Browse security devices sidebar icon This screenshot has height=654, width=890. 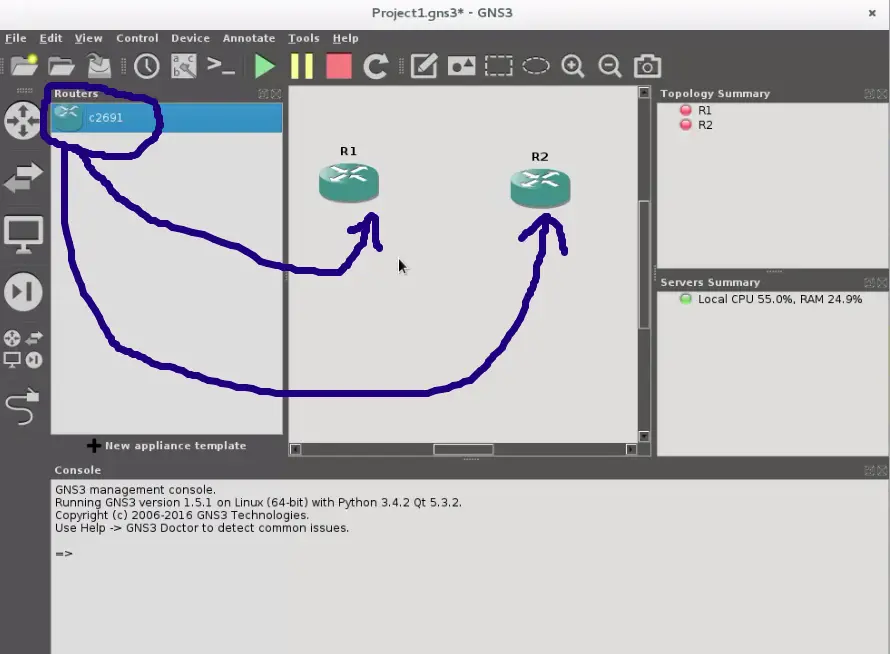(23, 292)
